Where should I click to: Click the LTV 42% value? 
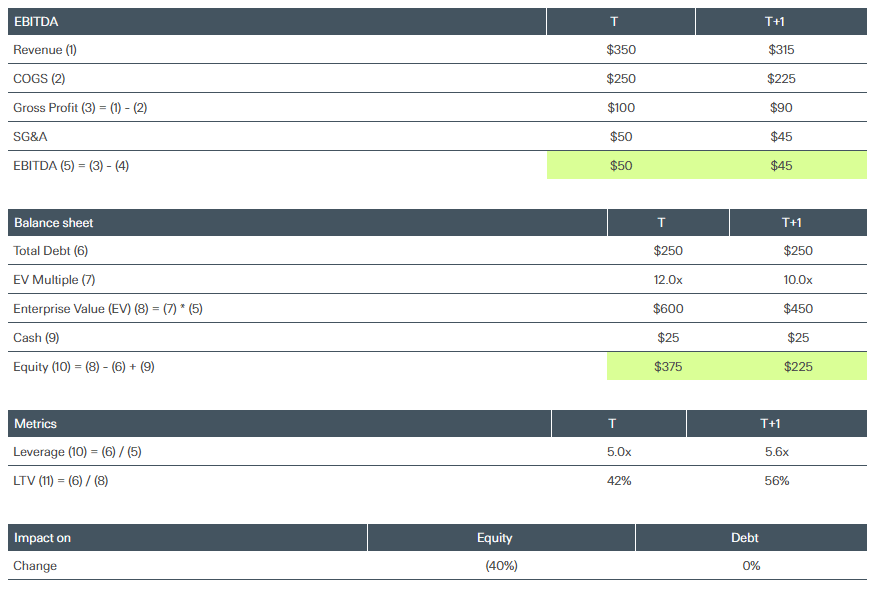[x=619, y=481]
